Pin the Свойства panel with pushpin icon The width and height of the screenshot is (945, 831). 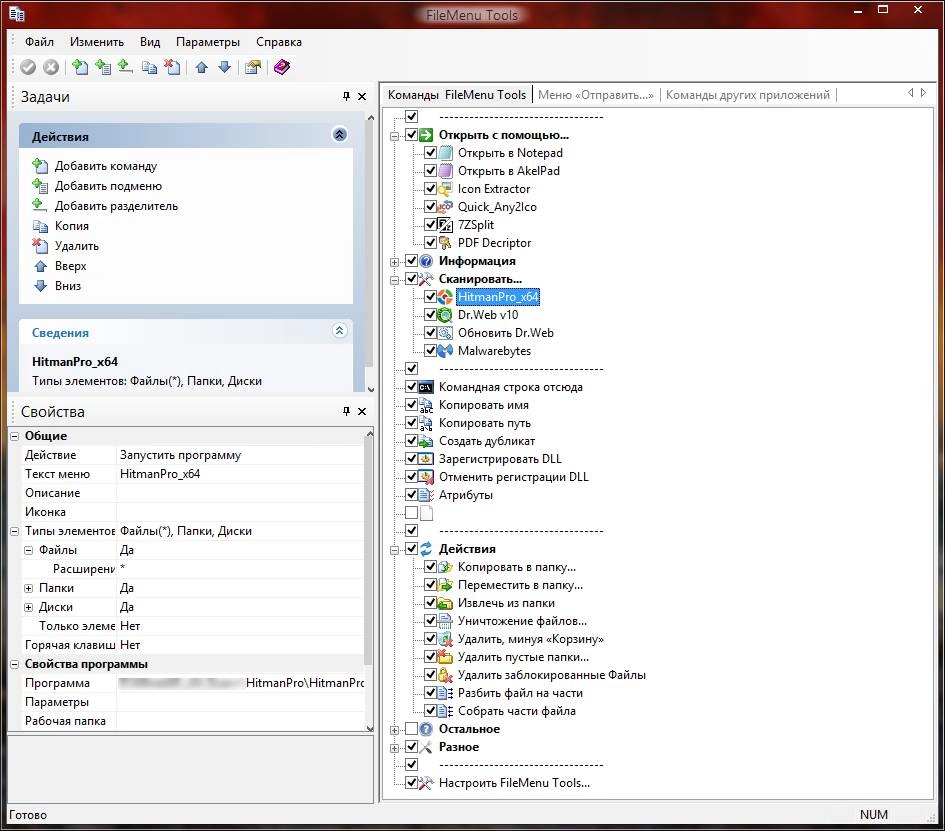346,411
